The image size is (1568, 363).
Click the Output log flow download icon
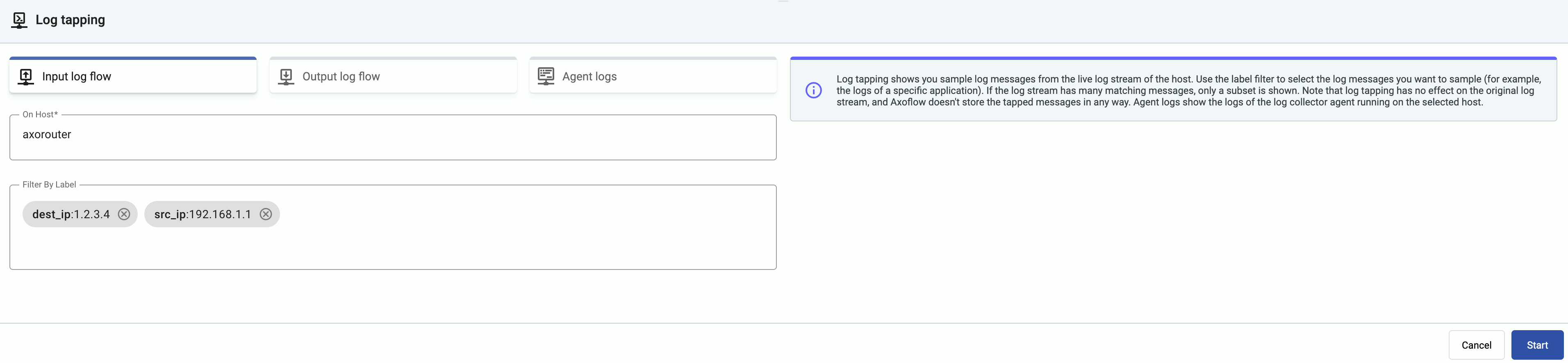tap(286, 77)
